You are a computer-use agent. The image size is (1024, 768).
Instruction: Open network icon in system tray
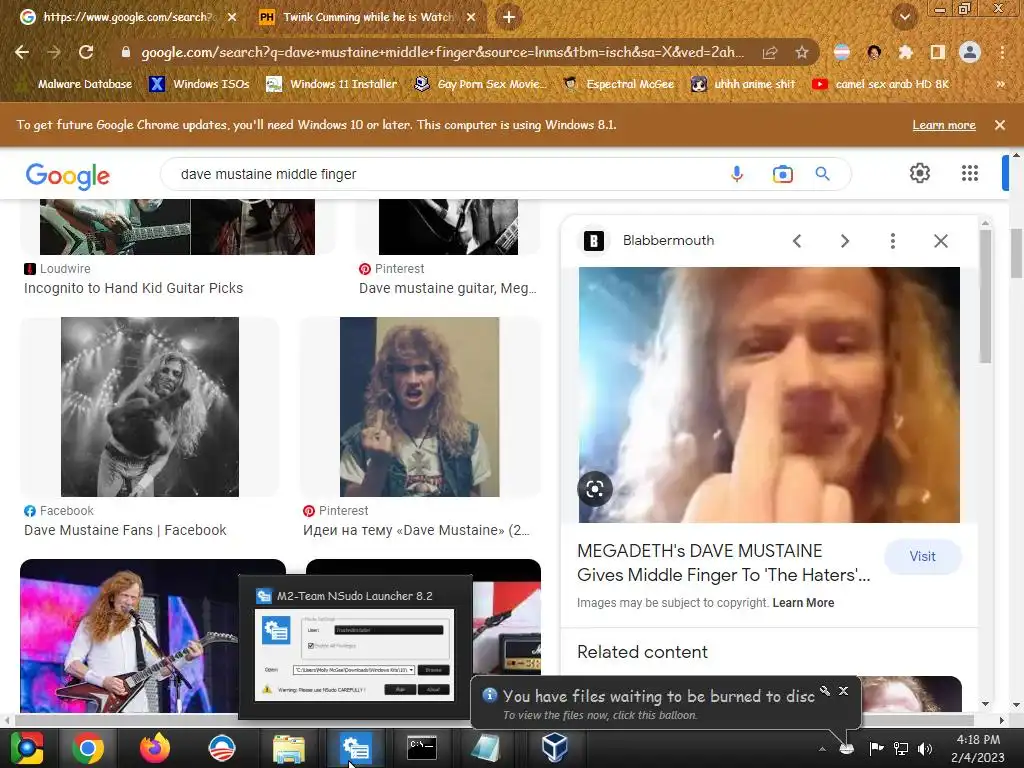pos(901,748)
